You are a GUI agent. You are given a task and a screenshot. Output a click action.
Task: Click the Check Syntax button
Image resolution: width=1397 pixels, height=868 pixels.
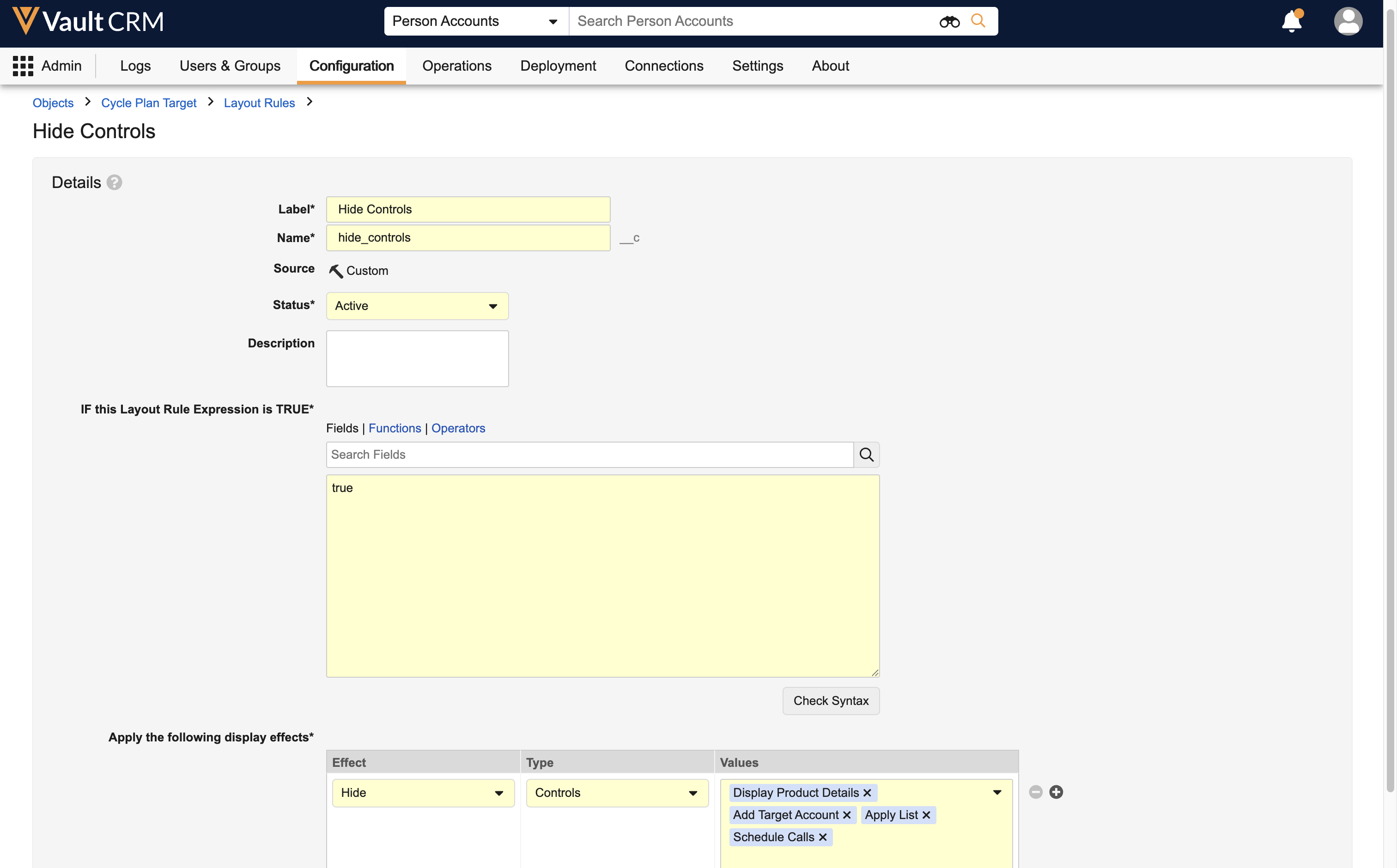coord(831,701)
